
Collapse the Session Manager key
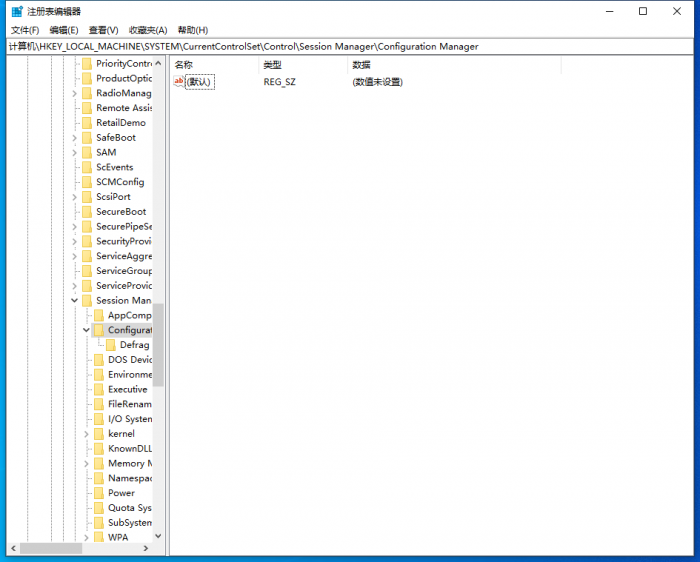pyautogui.click(x=75, y=300)
